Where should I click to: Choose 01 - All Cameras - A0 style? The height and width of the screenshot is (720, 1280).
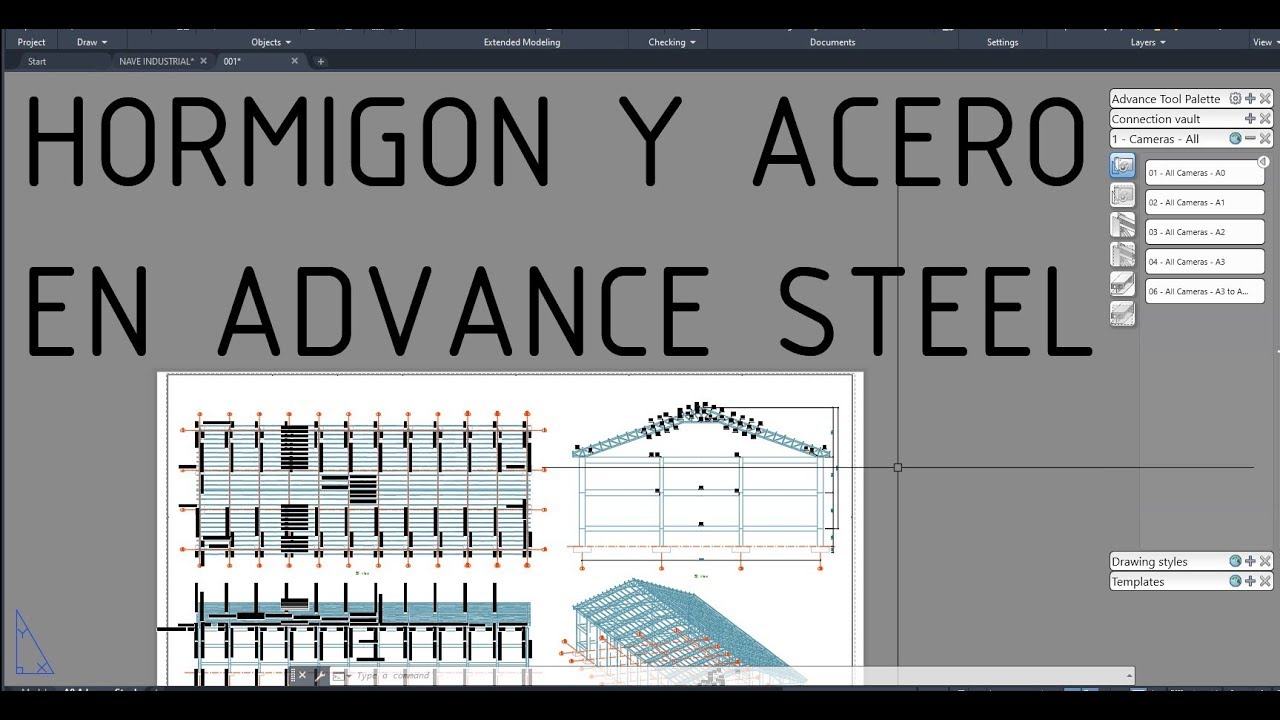[x=1204, y=173]
